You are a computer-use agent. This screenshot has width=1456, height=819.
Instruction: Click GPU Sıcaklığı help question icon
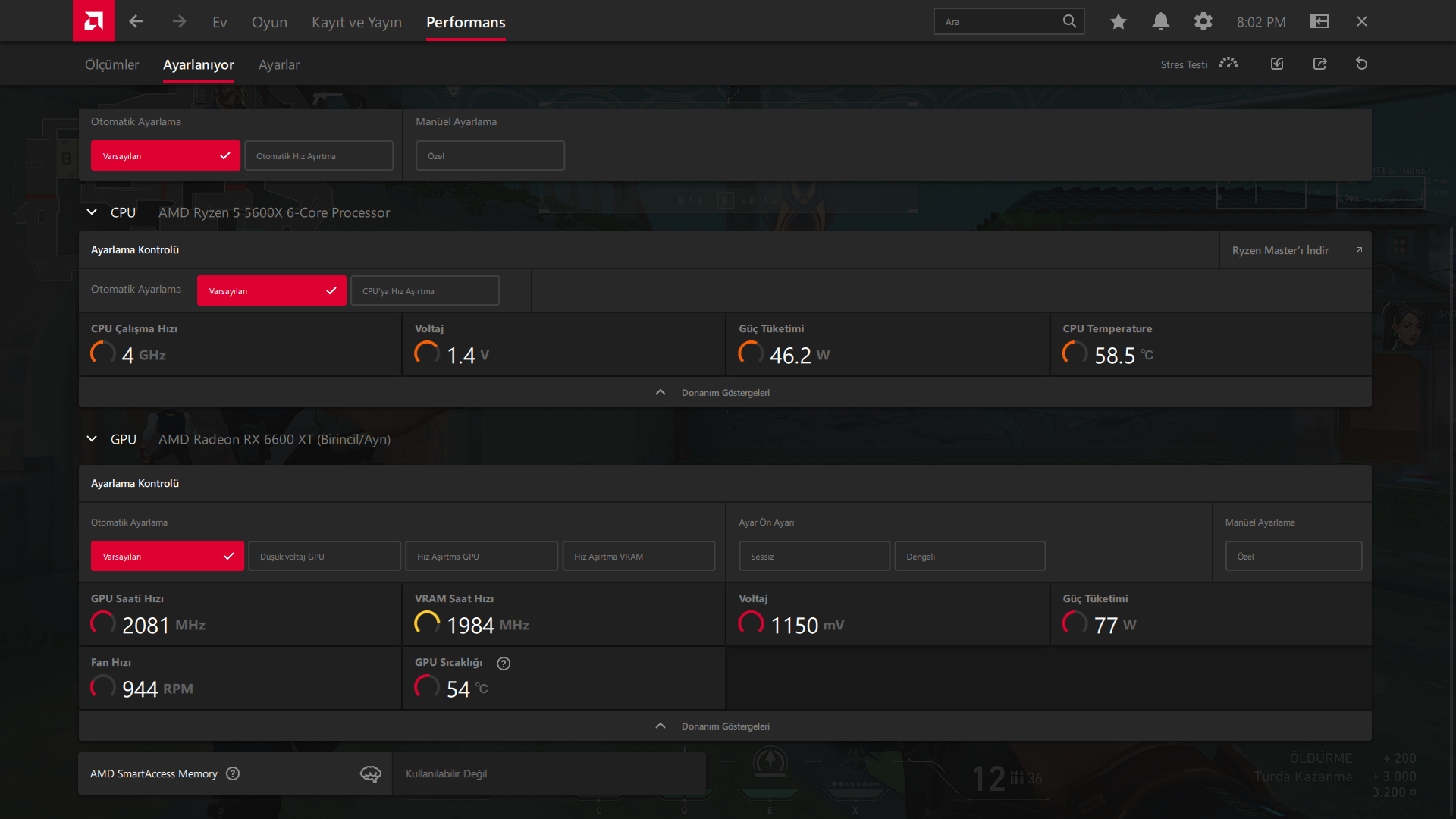(x=504, y=663)
